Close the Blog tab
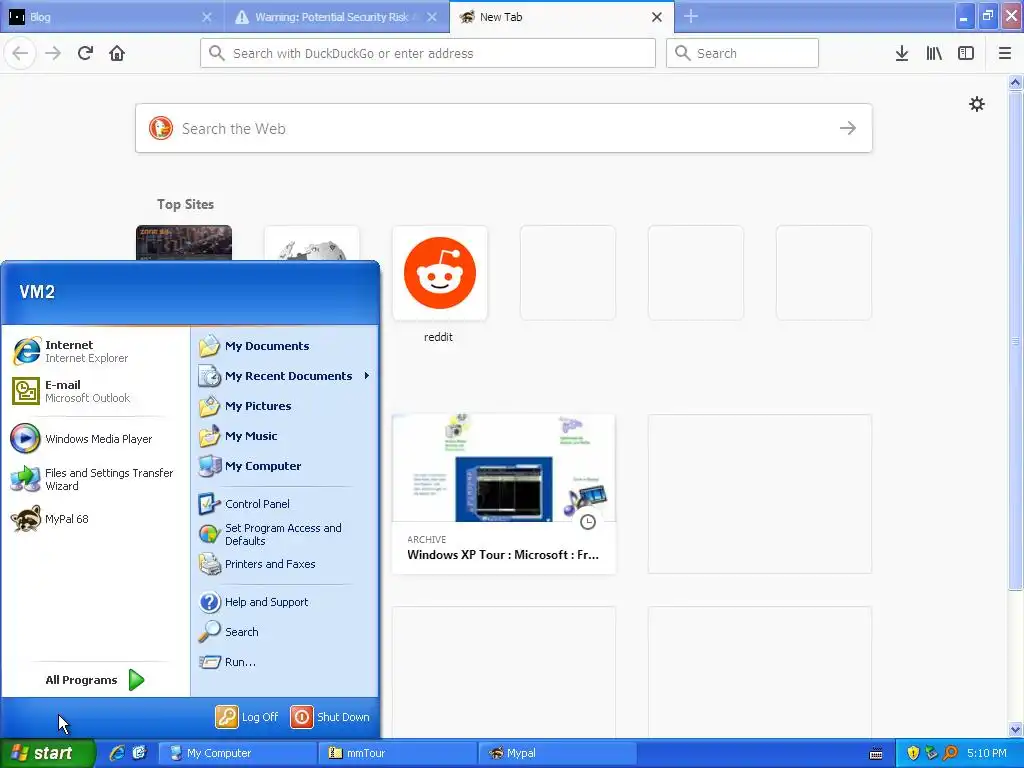The image size is (1024, 768). coord(207,17)
